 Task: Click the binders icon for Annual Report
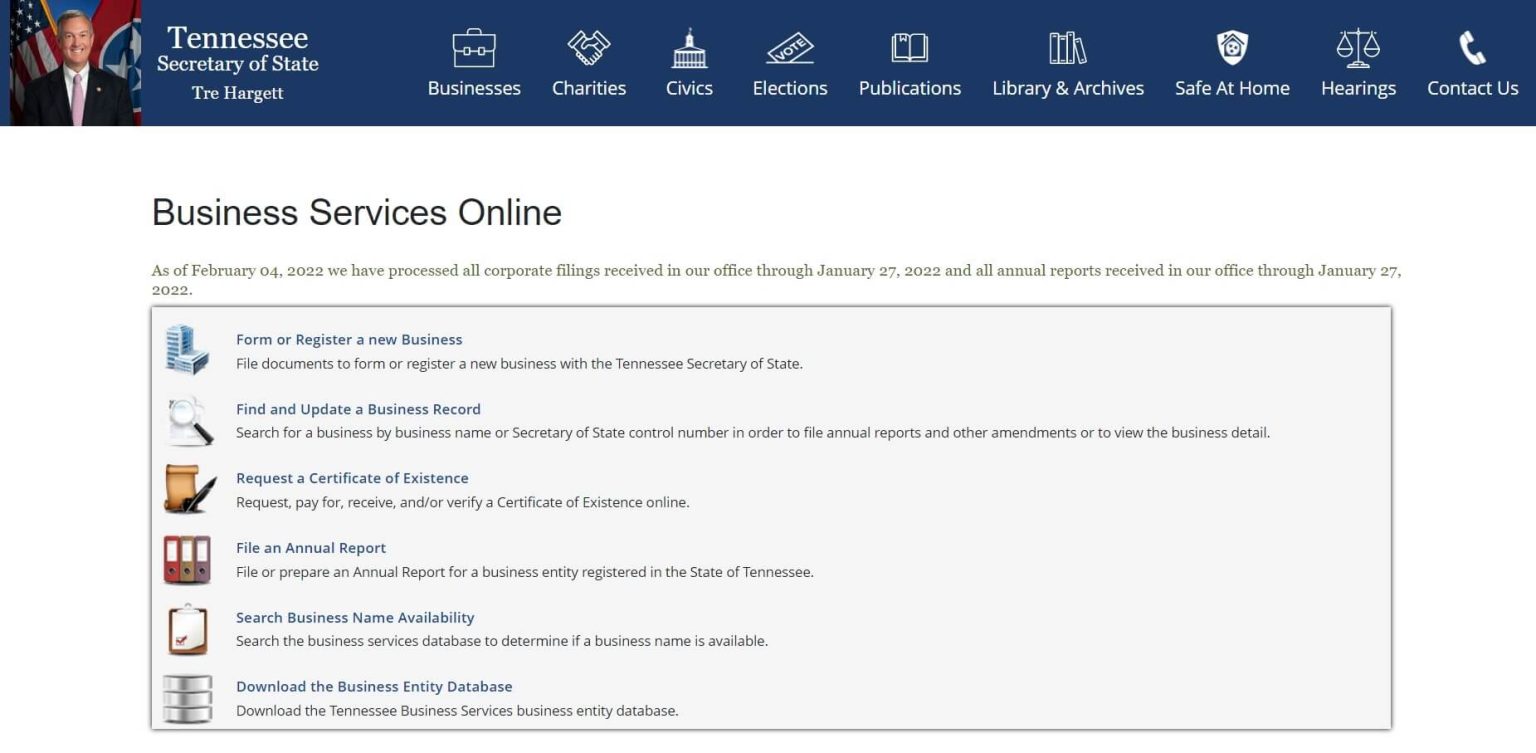(x=189, y=559)
